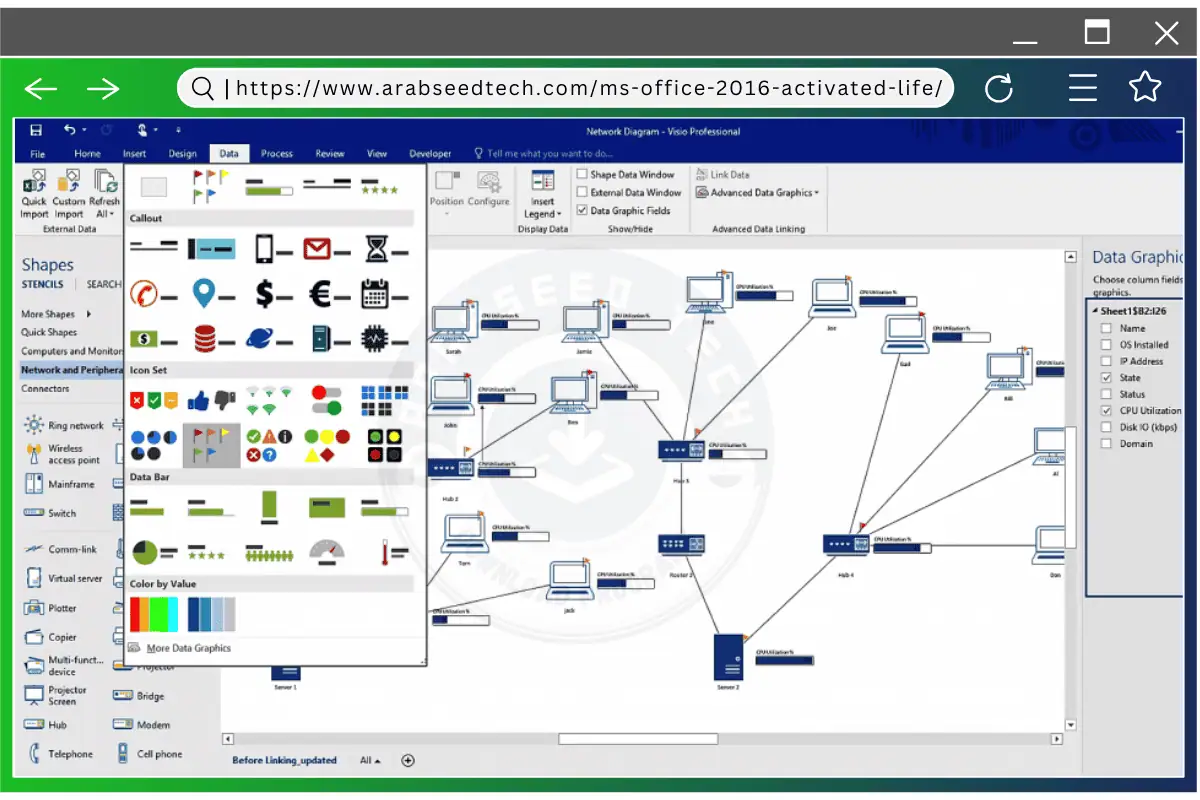The height and width of the screenshot is (800, 1200).
Task: Open the Review ribbon tab
Action: (x=330, y=153)
